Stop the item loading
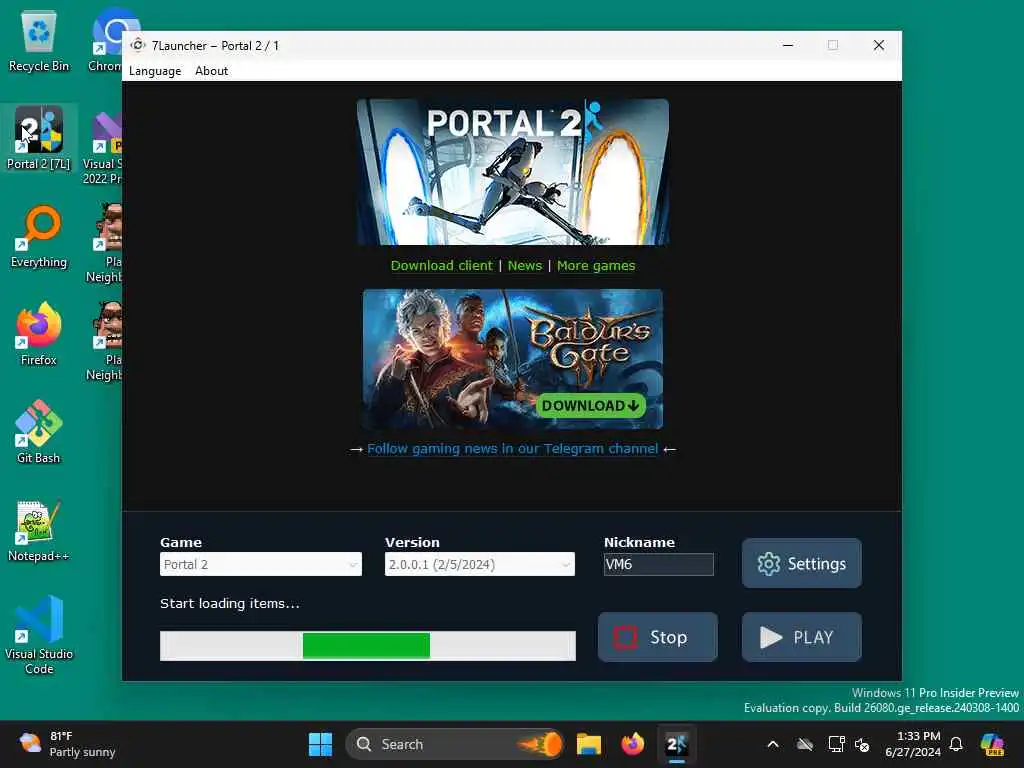The height and width of the screenshot is (768, 1024). point(658,637)
